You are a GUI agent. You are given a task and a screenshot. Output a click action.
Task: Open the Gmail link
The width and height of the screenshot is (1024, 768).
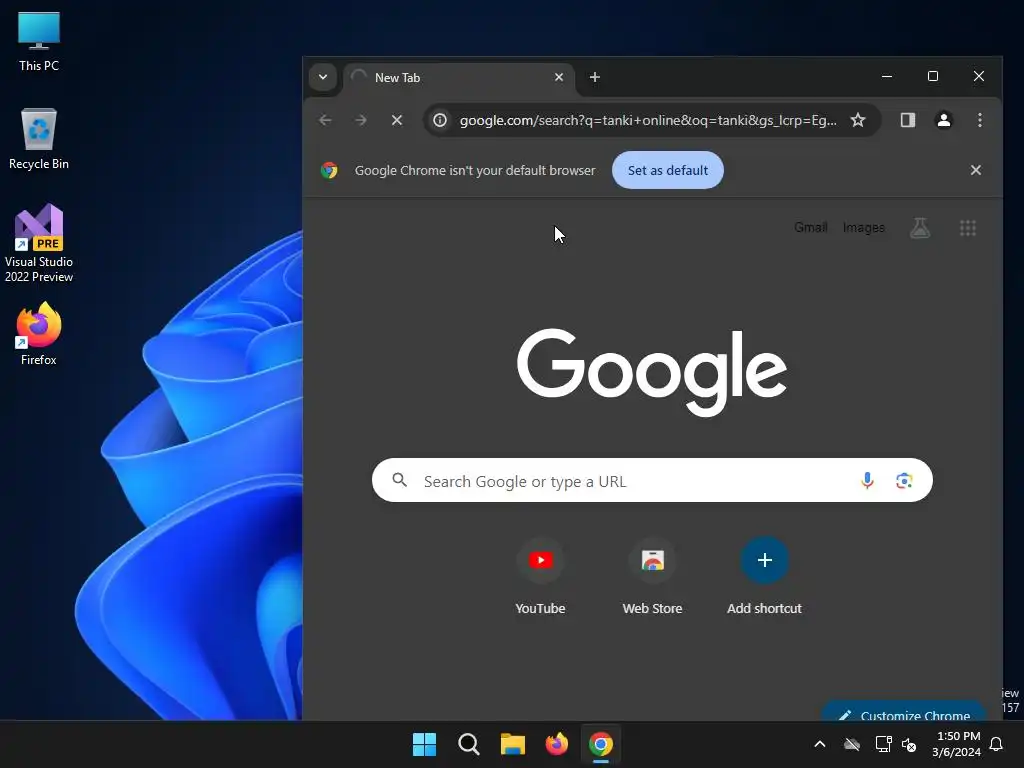(810, 228)
